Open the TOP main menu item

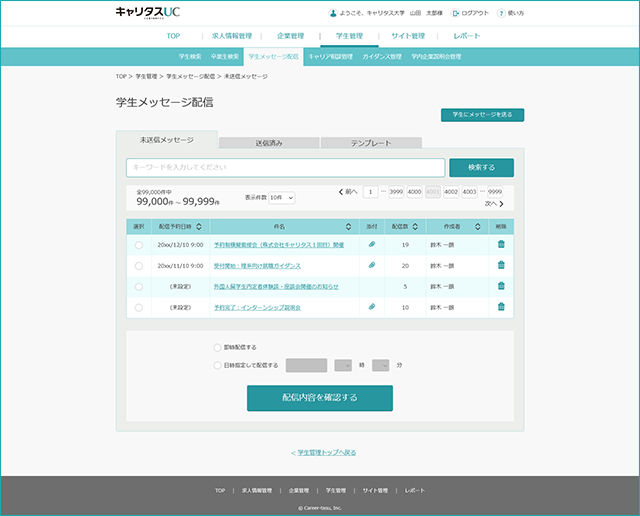tap(173, 36)
